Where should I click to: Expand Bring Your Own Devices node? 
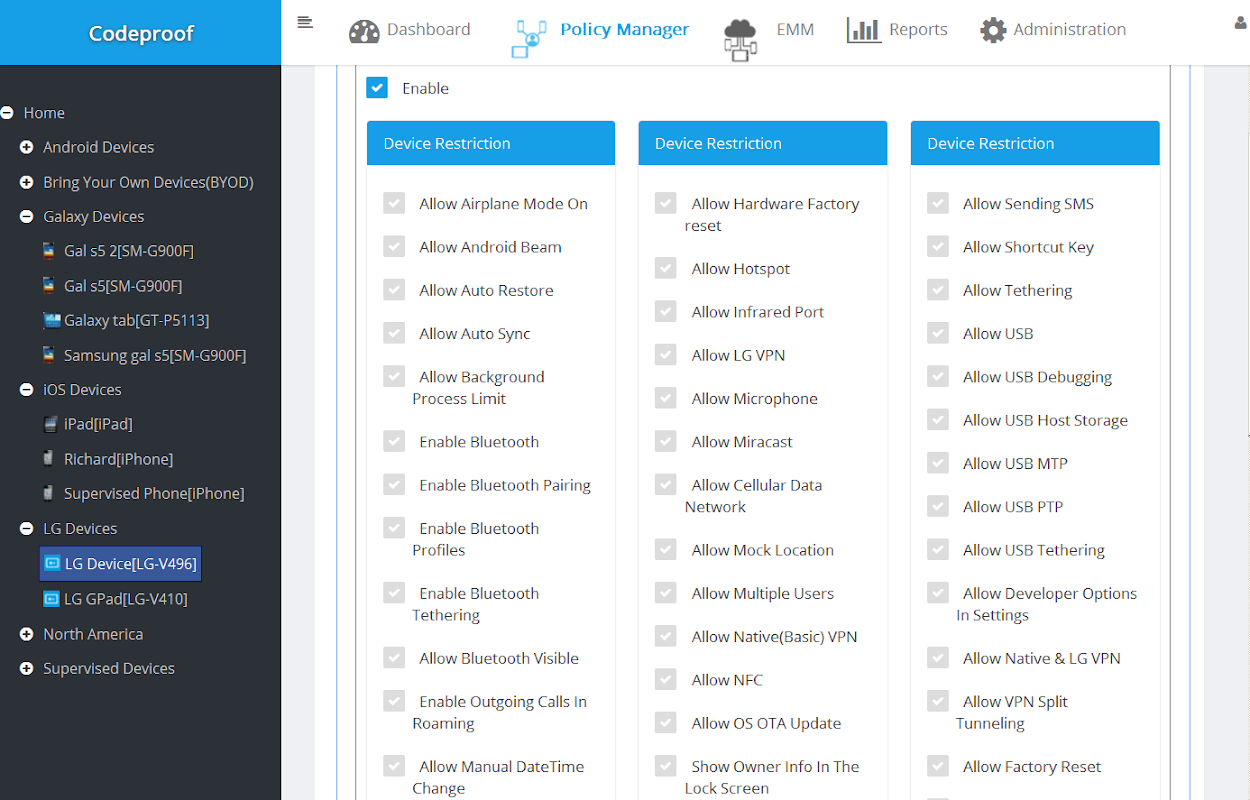tap(26, 182)
